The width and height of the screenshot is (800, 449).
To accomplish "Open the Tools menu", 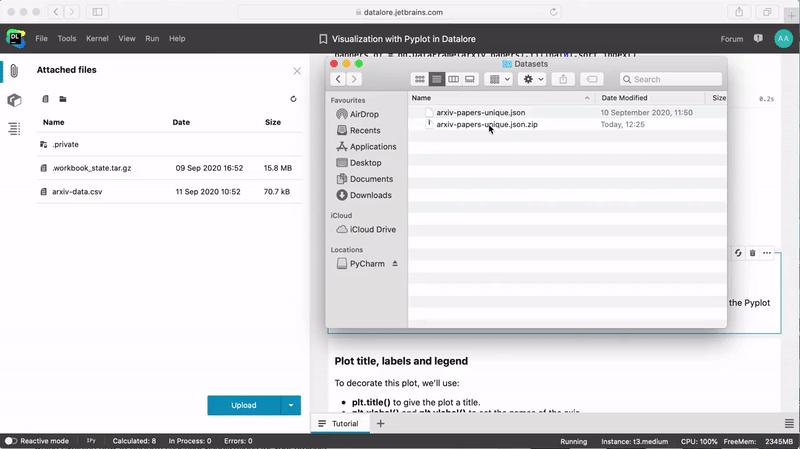I will (x=67, y=39).
